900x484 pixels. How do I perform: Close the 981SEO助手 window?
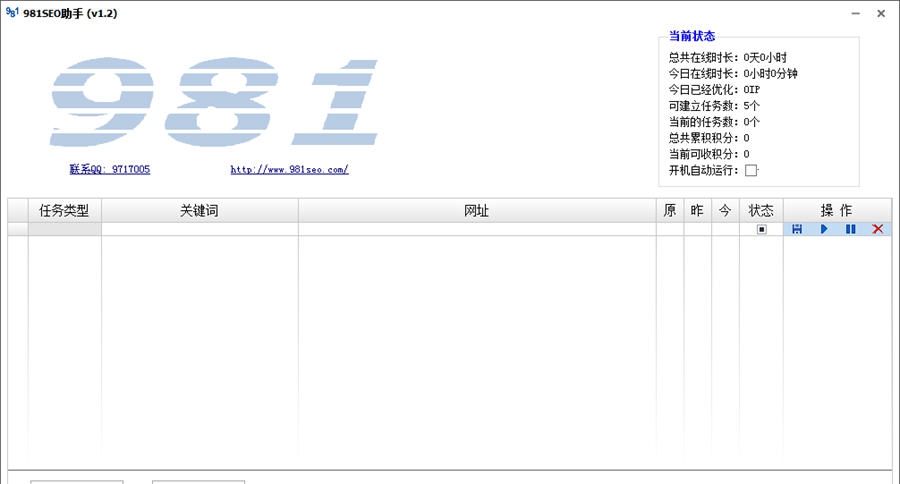click(881, 13)
